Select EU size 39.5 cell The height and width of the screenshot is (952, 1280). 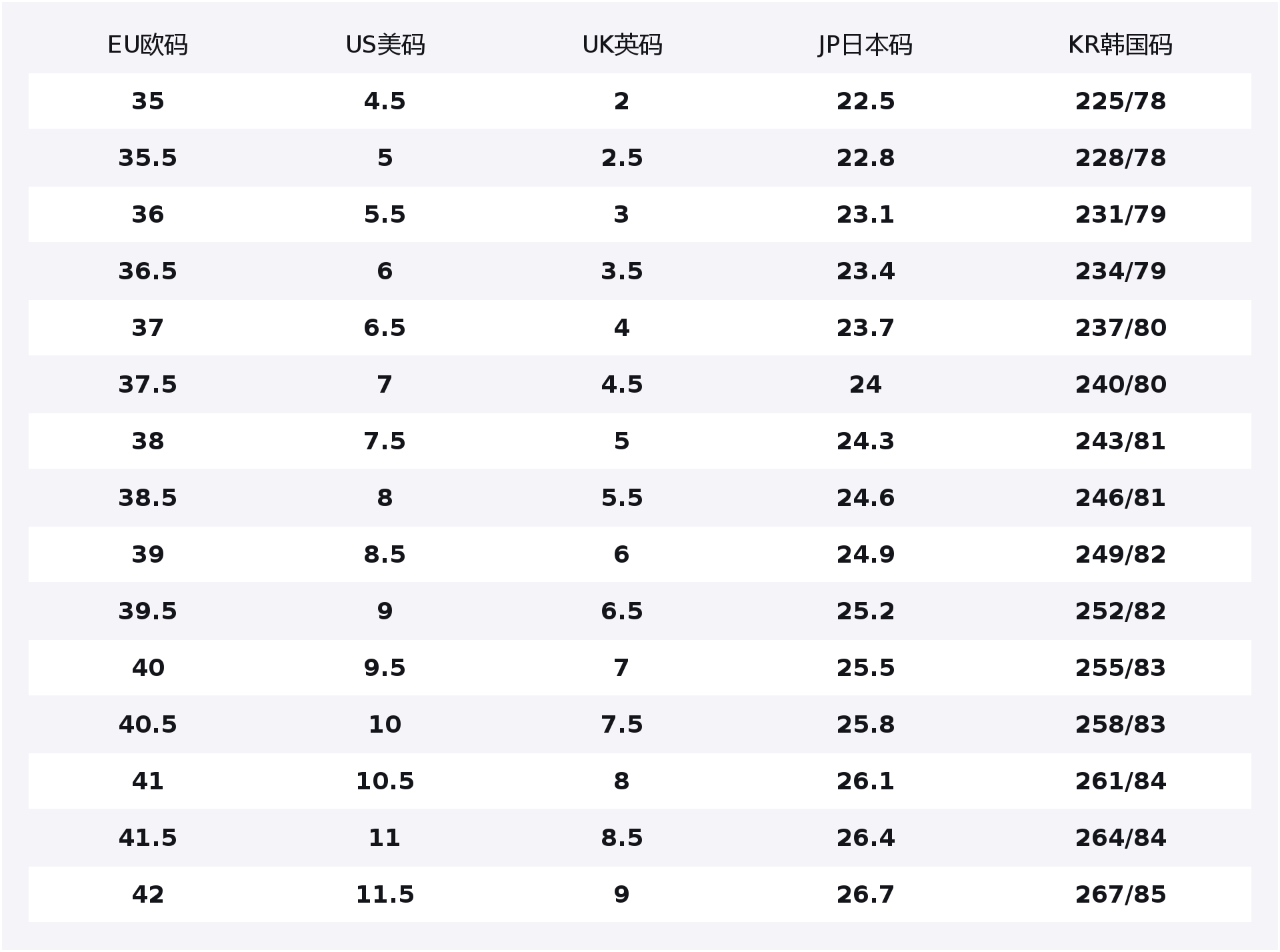click(x=147, y=611)
